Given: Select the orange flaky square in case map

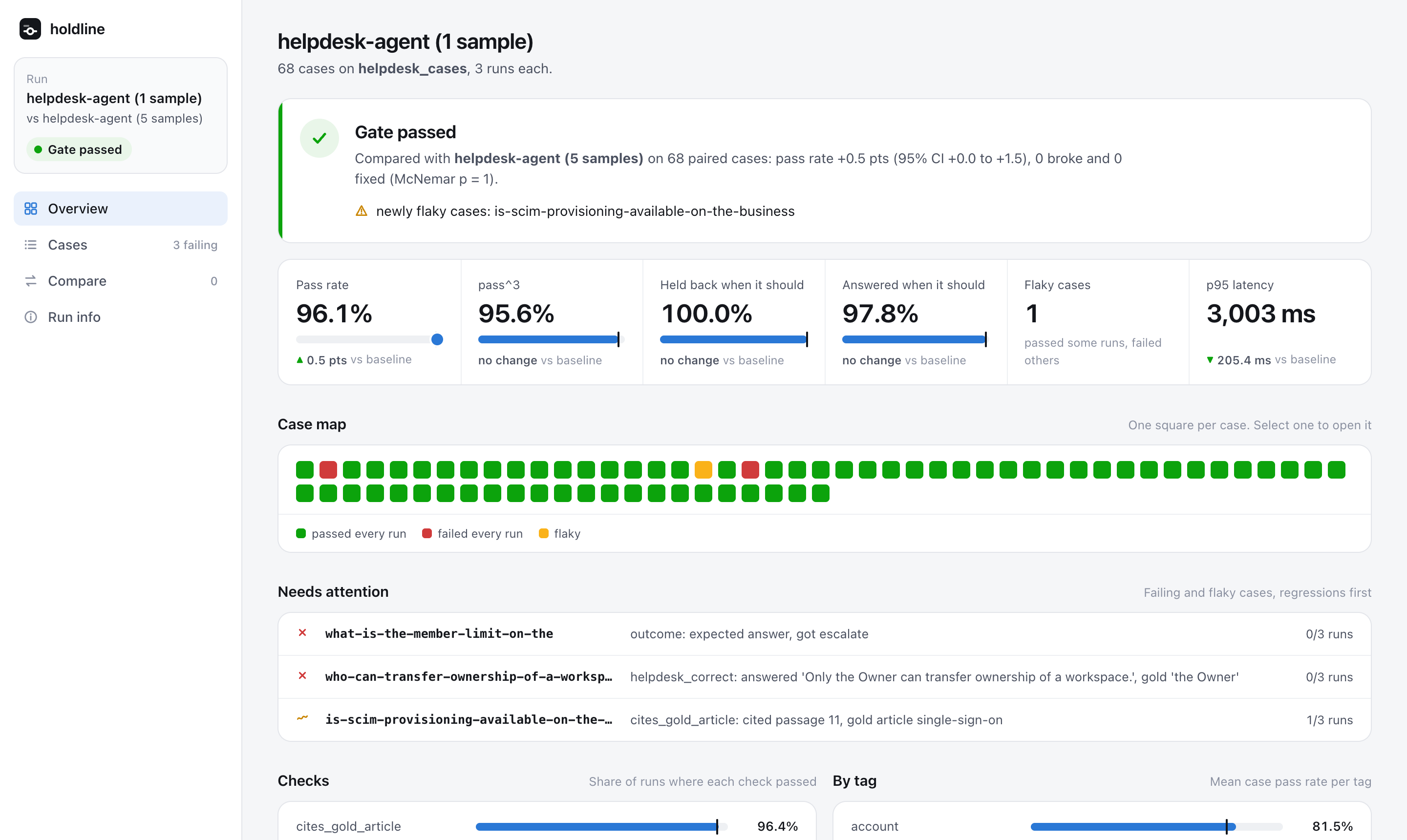Looking at the screenshot, I should click(703, 470).
